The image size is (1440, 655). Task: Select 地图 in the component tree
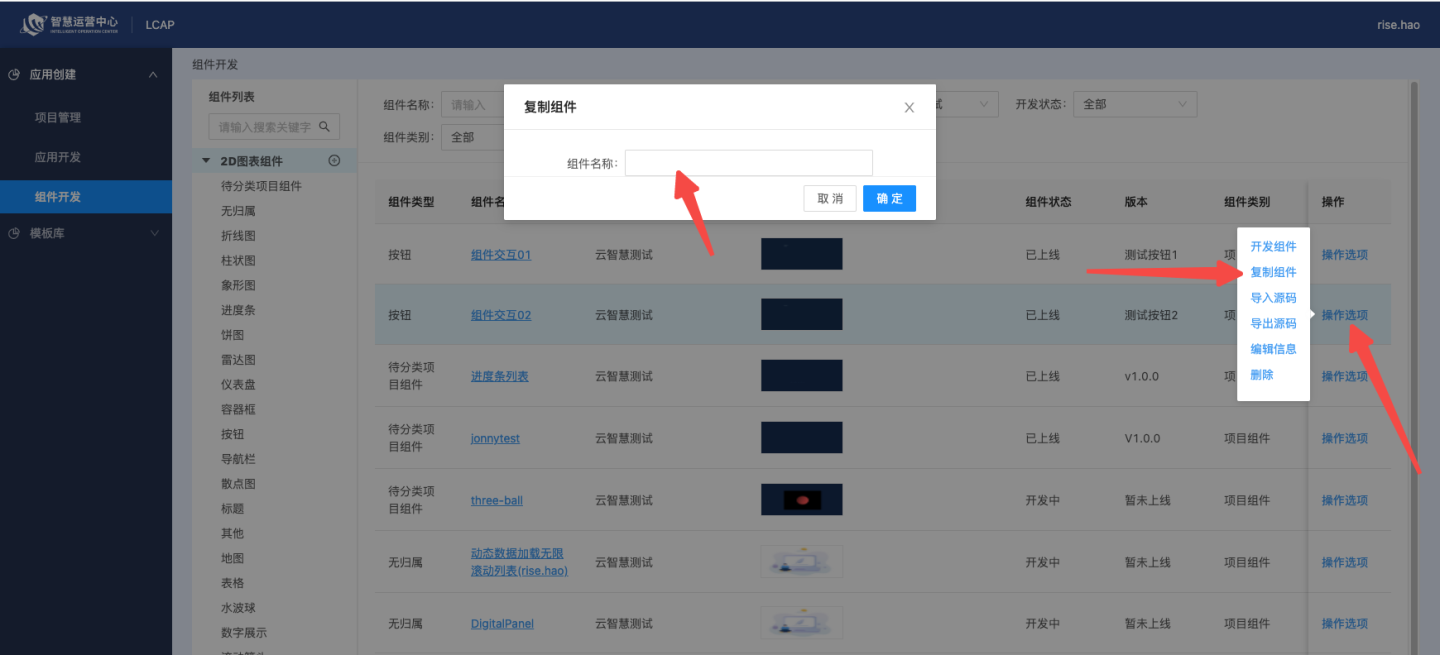[232, 558]
